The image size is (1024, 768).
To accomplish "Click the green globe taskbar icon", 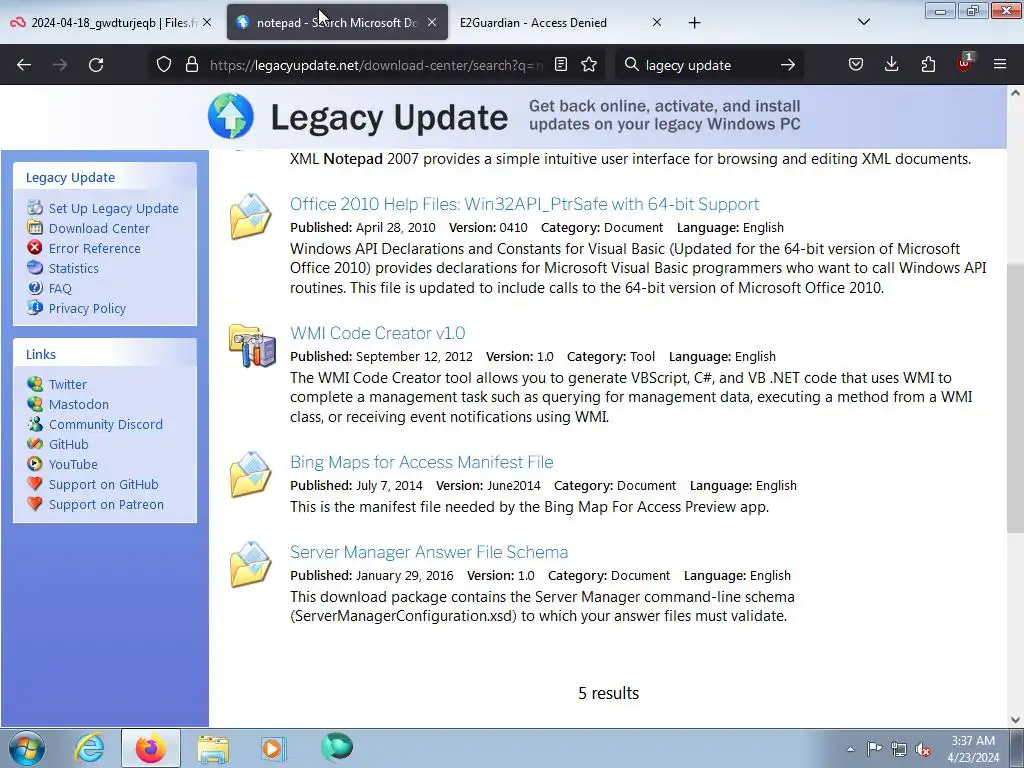I will coord(337,747).
